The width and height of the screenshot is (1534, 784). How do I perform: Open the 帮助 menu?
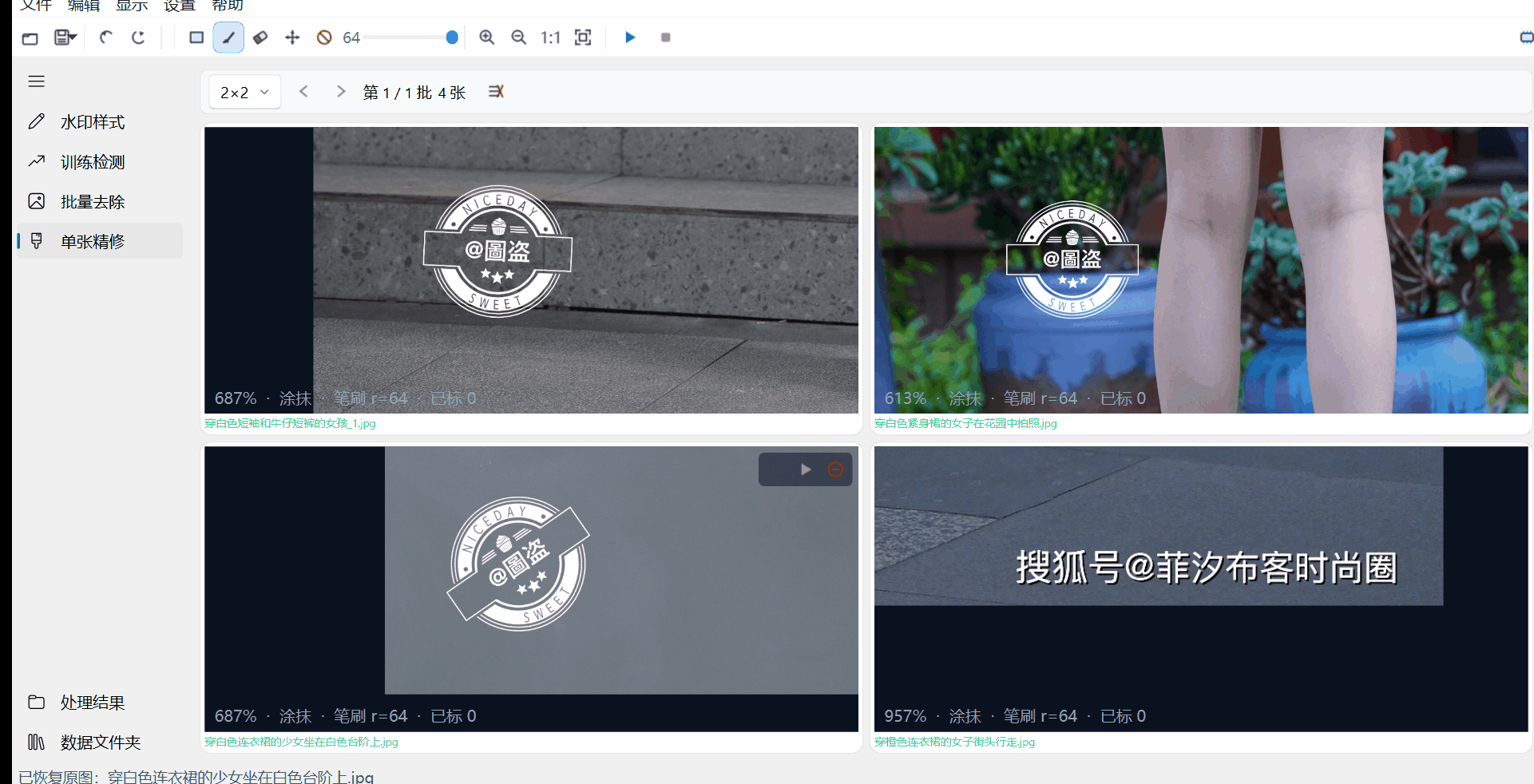[x=228, y=6]
